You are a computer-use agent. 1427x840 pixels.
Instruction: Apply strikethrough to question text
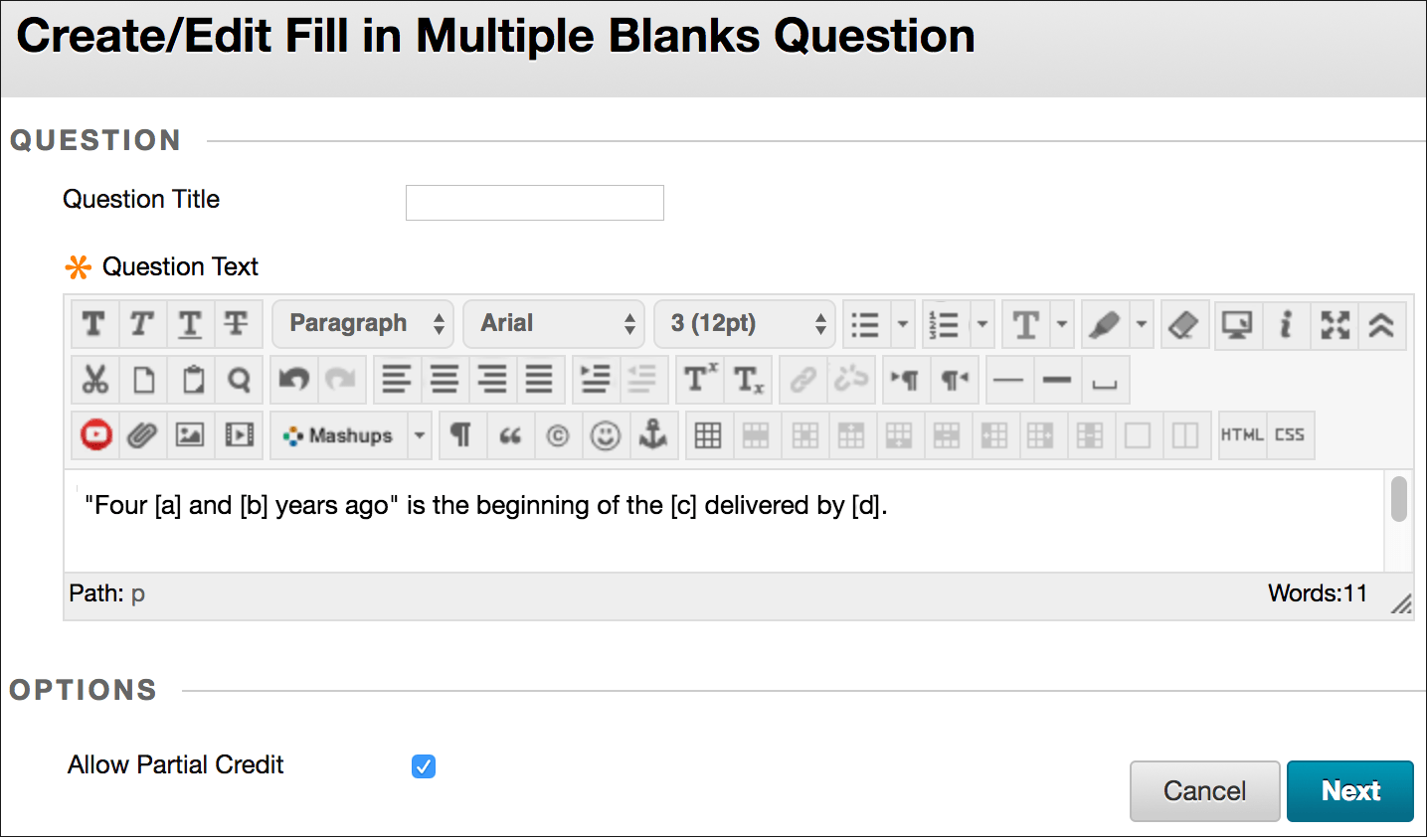coord(238,323)
